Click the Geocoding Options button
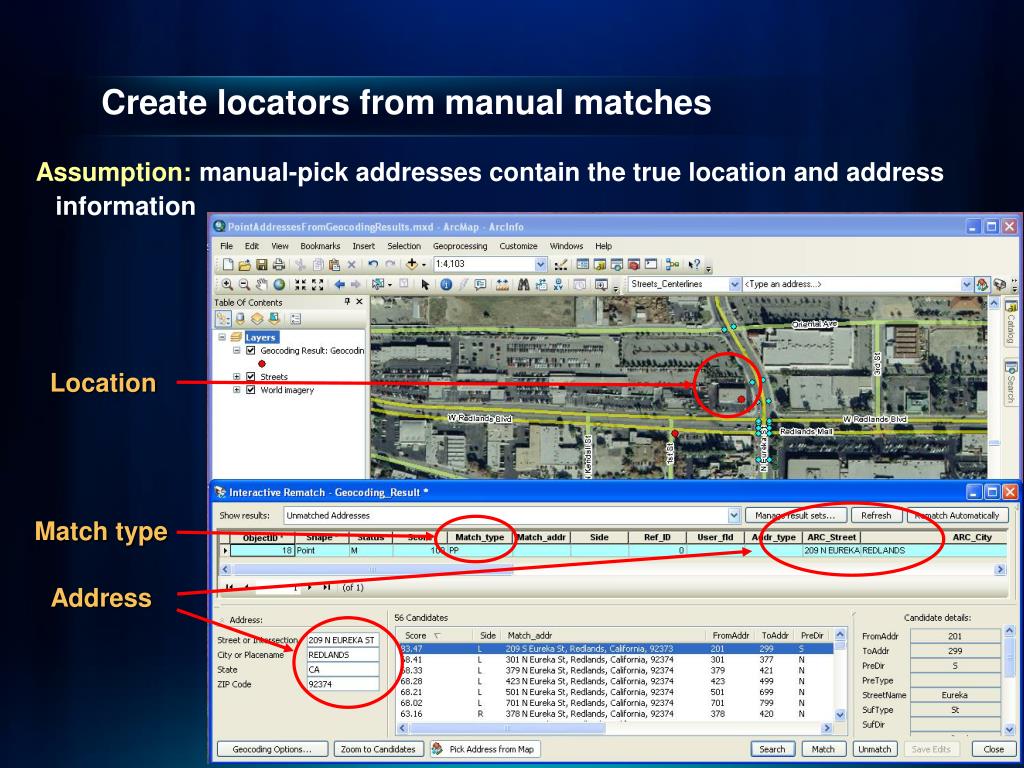 (272, 749)
